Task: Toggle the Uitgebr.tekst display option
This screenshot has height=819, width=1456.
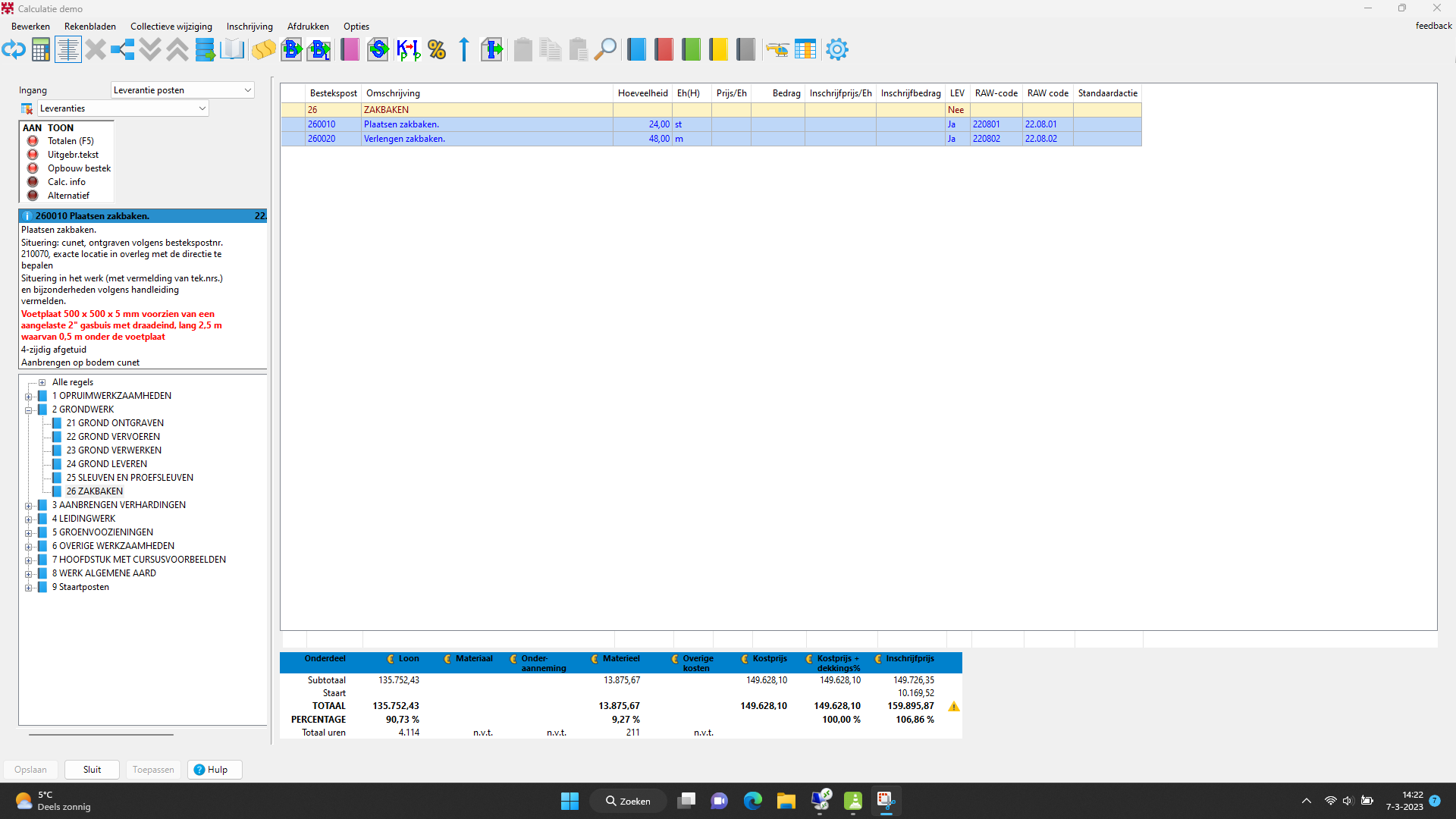Action: [33, 155]
